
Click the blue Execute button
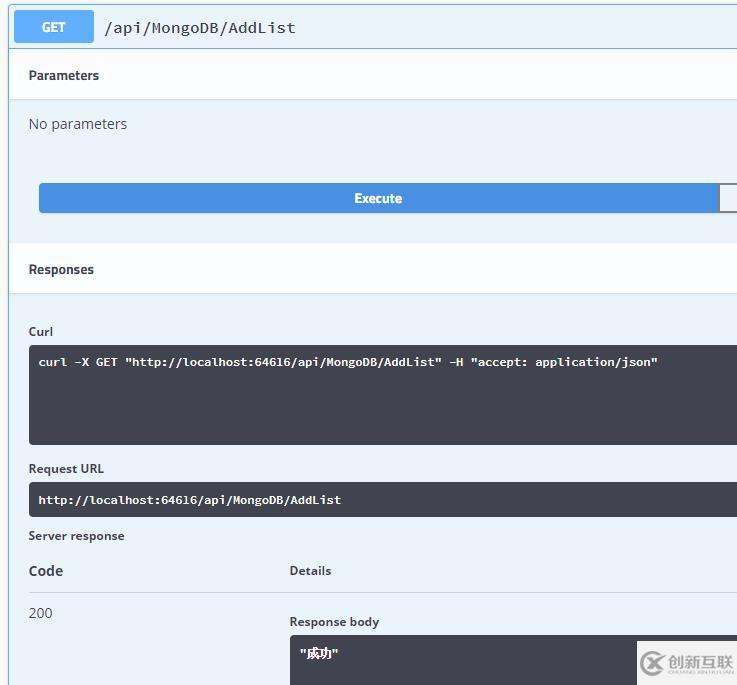378,198
